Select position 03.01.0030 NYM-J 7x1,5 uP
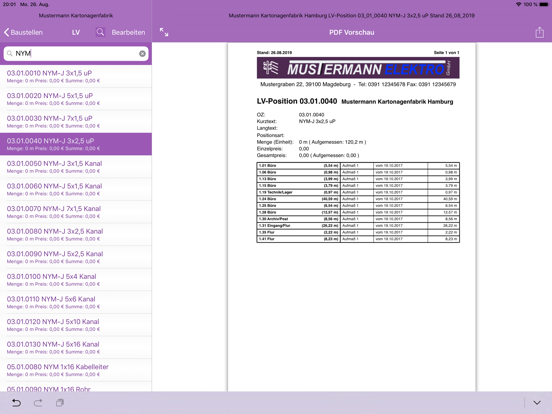552x414 pixels. 76,121
